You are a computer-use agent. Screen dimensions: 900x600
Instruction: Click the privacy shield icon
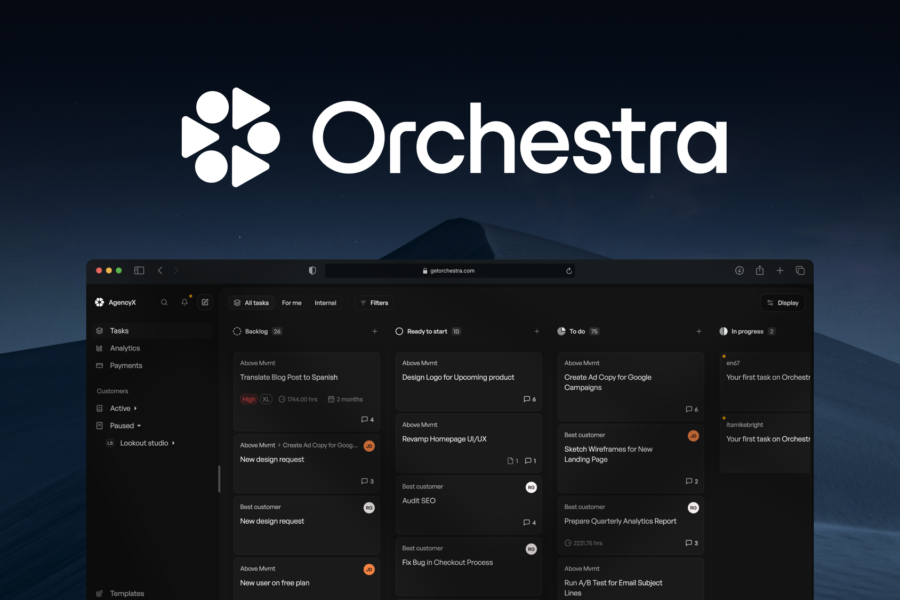point(312,270)
